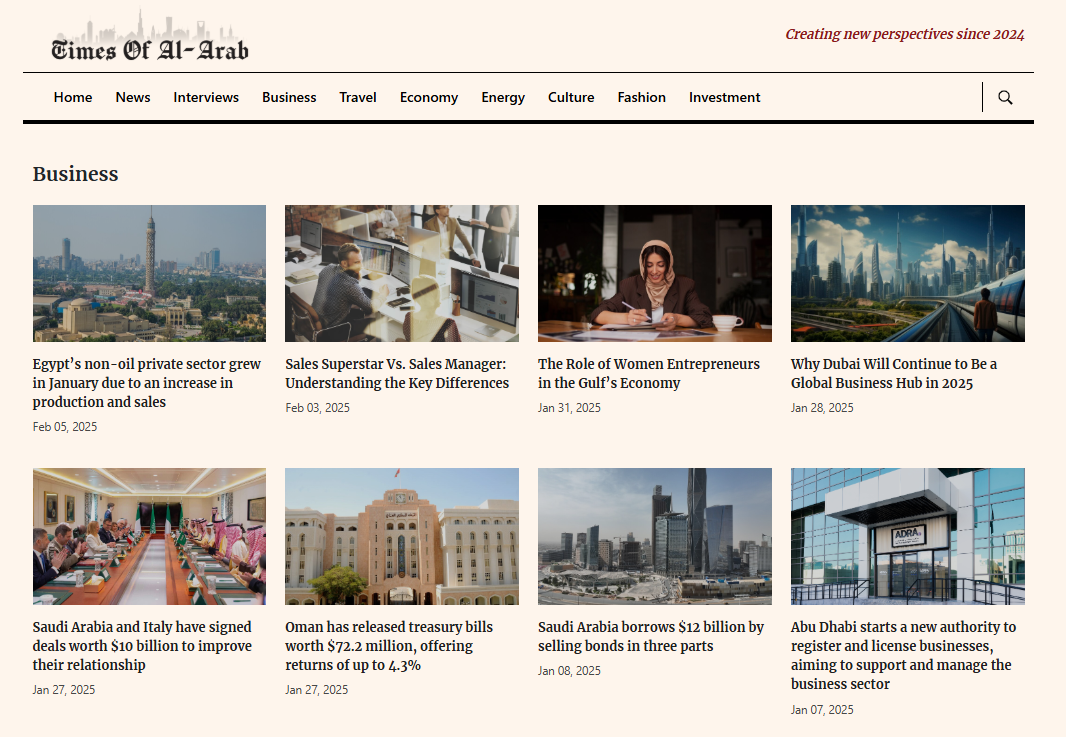
Task: Switch to the Energy section
Action: point(503,97)
